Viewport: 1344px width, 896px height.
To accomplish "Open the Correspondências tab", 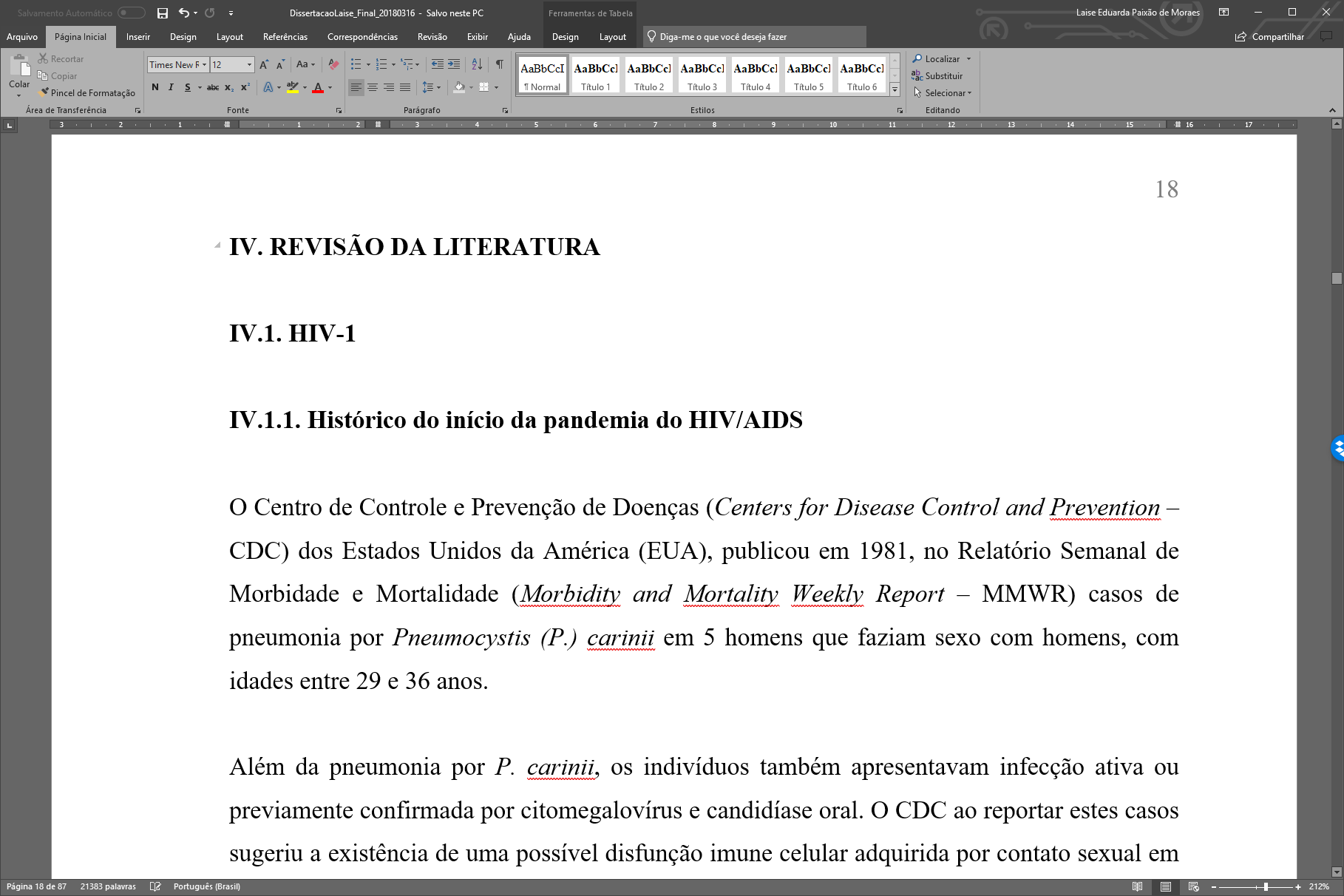I will coord(362,37).
